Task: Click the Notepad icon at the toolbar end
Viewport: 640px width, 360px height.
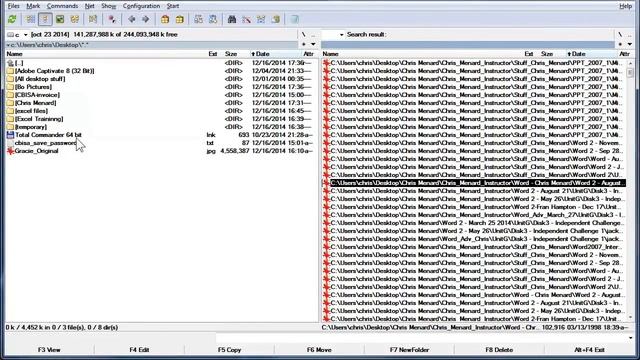Action: point(295,19)
